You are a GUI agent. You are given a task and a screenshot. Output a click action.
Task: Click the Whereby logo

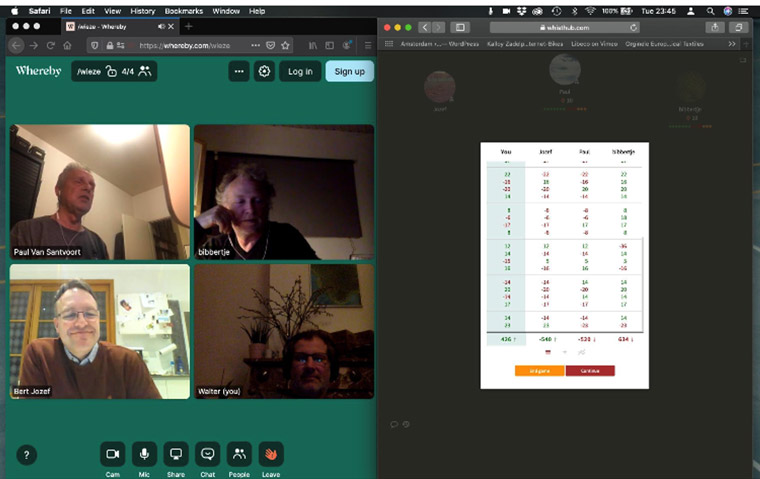38,71
